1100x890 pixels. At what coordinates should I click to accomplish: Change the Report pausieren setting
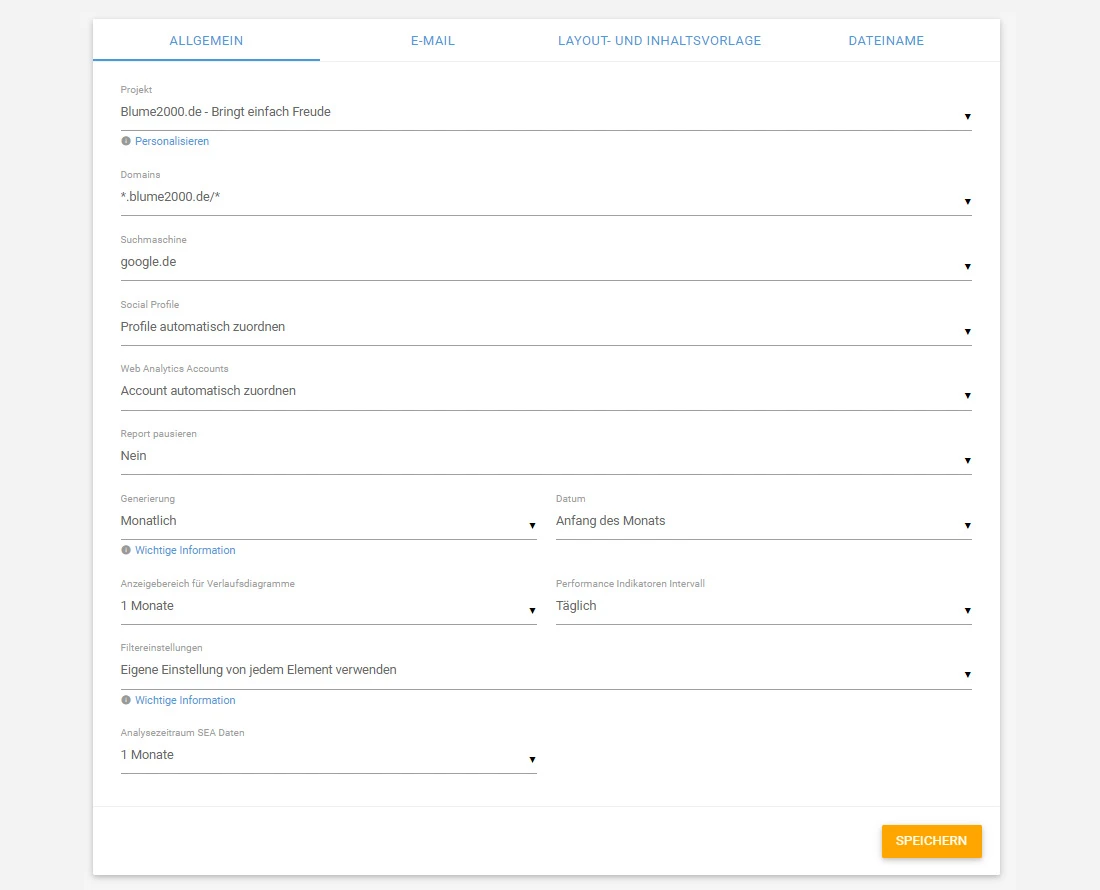(x=545, y=457)
